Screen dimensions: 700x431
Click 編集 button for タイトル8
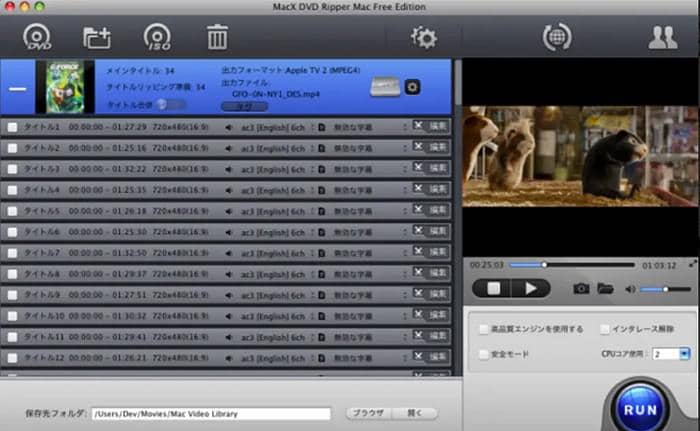[437, 273]
